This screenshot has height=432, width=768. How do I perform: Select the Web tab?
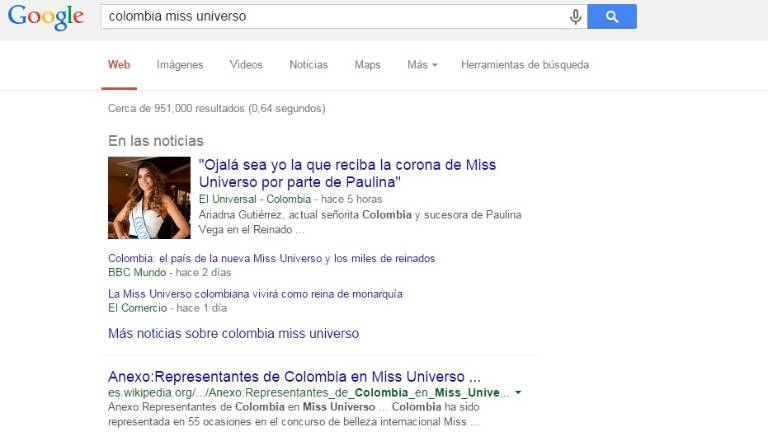coord(119,65)
